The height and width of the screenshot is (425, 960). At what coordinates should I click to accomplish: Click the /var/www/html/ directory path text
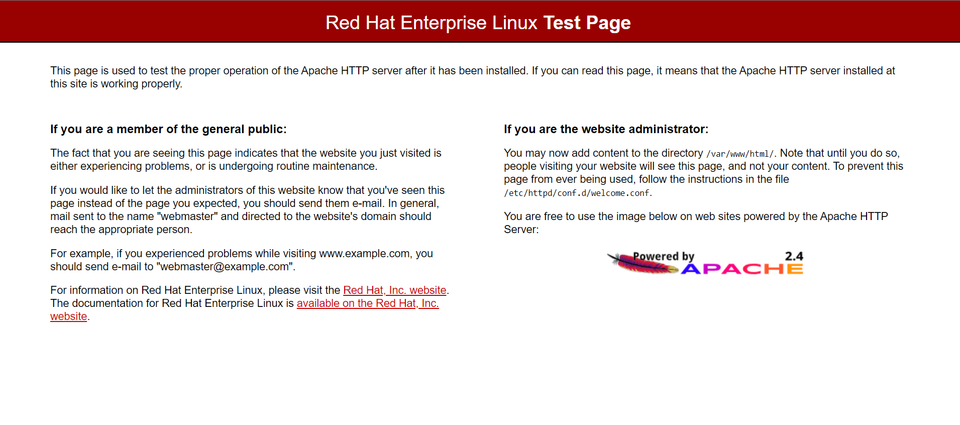tap(739, 153)
